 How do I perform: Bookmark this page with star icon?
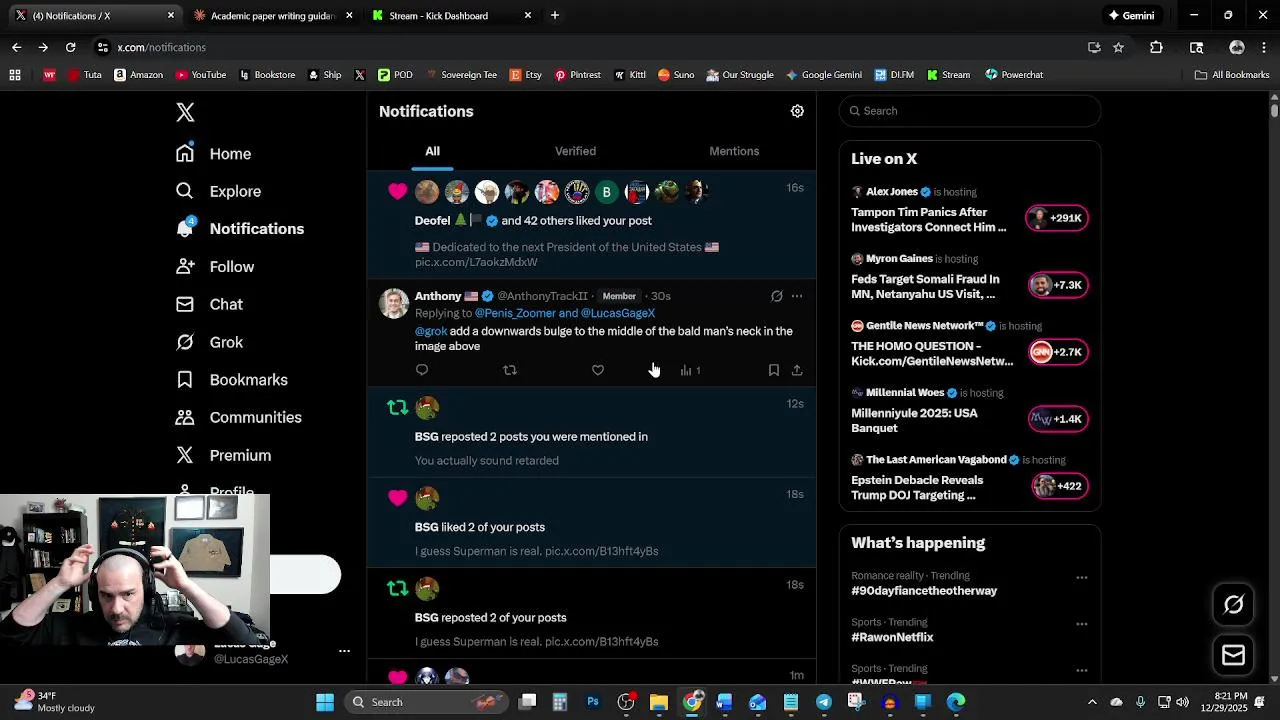(x=1118, y=47)
